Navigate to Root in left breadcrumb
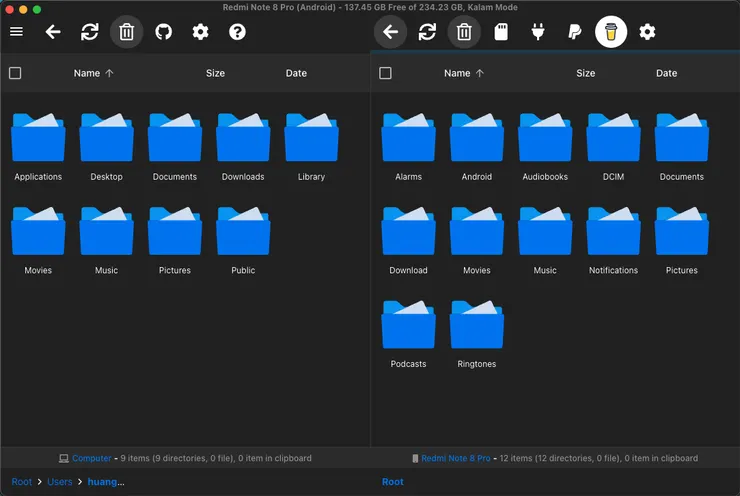This screenshot has height=496, width=740. (x=22, y=482)
